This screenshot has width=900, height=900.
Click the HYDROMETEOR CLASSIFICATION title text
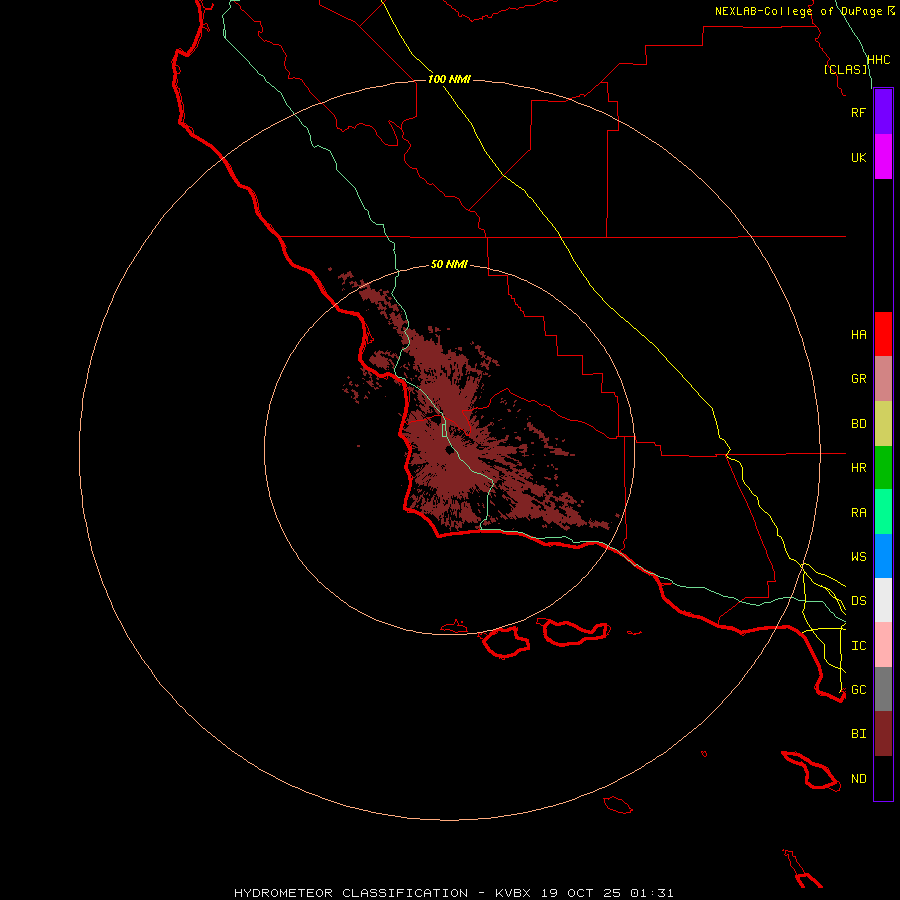(x=351, y=893)
